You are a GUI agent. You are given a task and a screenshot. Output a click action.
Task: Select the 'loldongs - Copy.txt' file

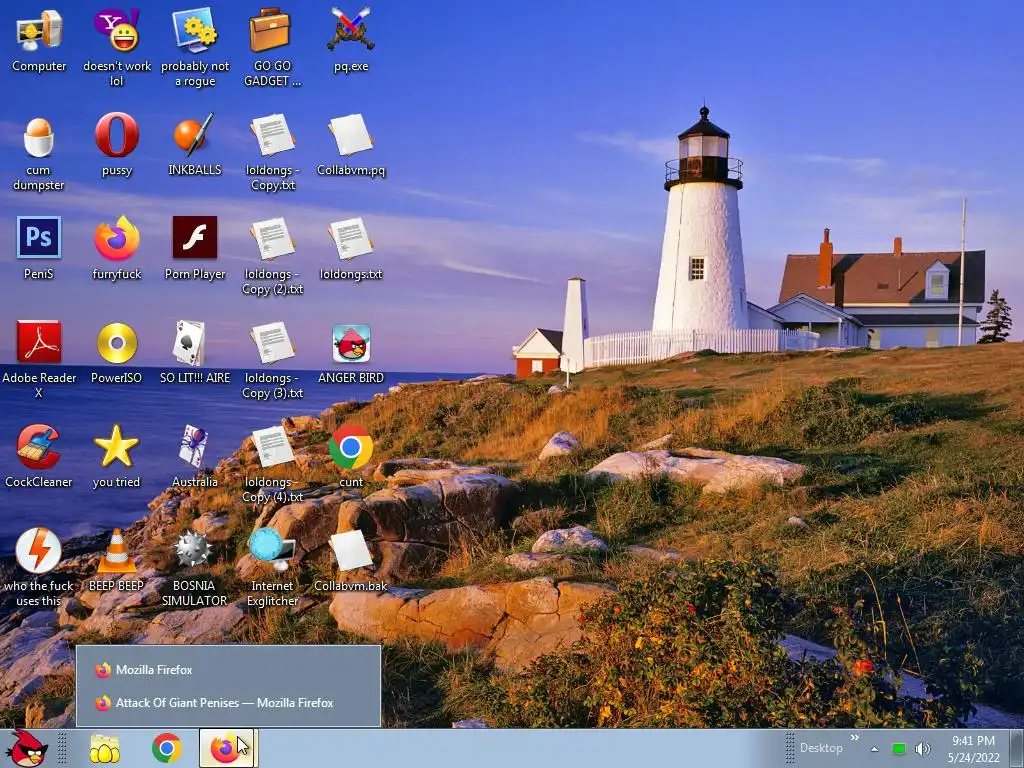pos(272,152)
